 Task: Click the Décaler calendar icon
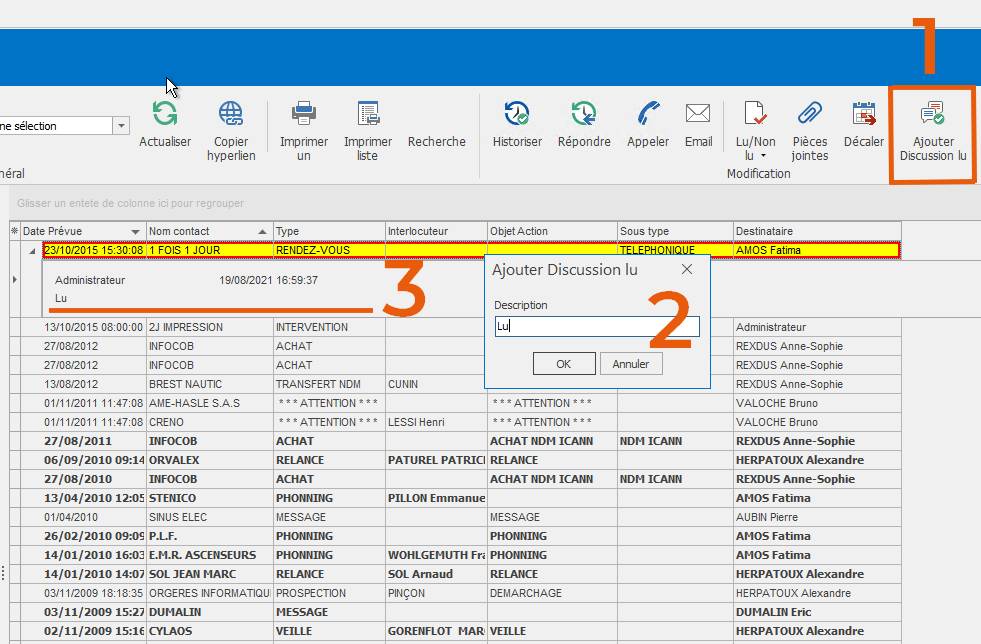coord(863,113)
